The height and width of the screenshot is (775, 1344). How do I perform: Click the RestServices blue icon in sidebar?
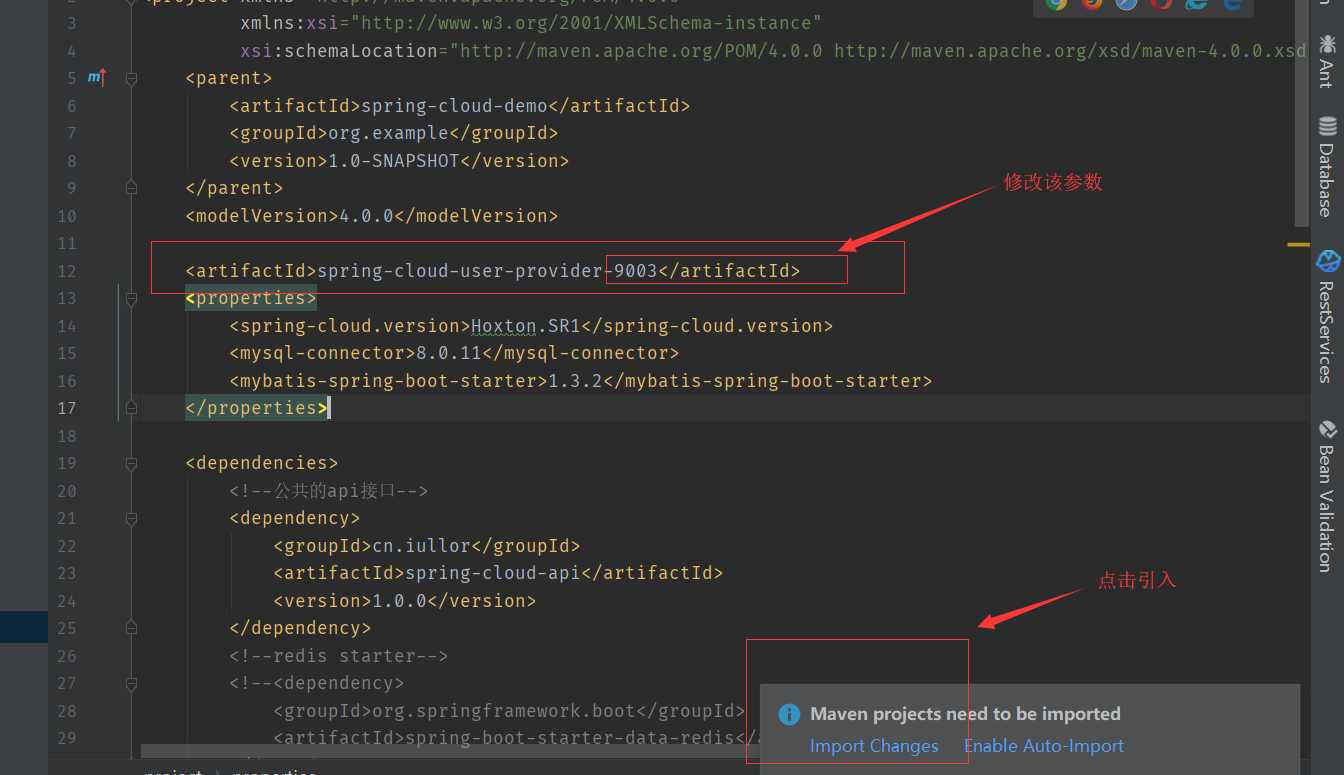(1327, 261)
